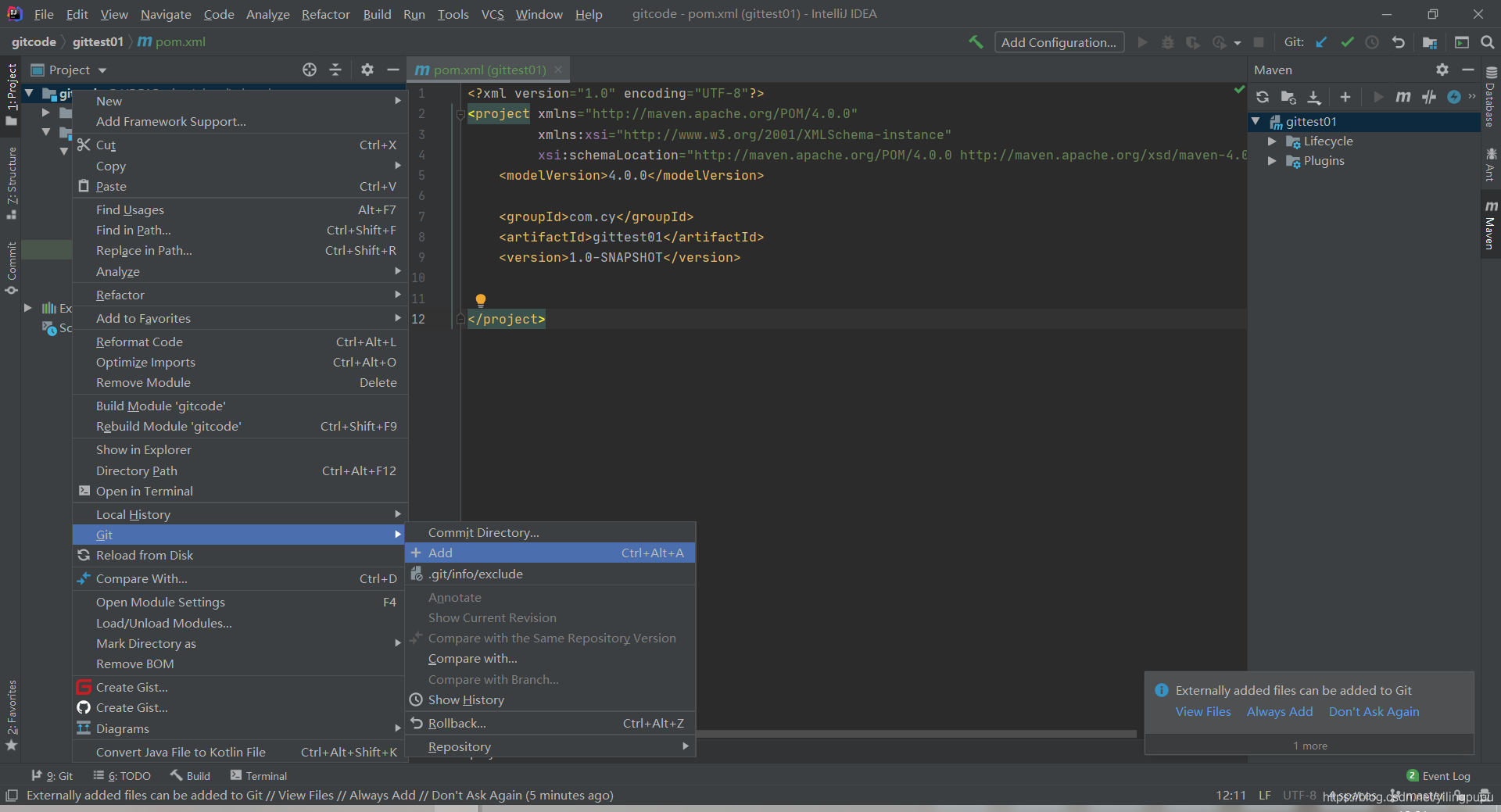Screen dimensions: 1501x812
Task: Choose Add in the Git submenu
Action: pos(550,553)
